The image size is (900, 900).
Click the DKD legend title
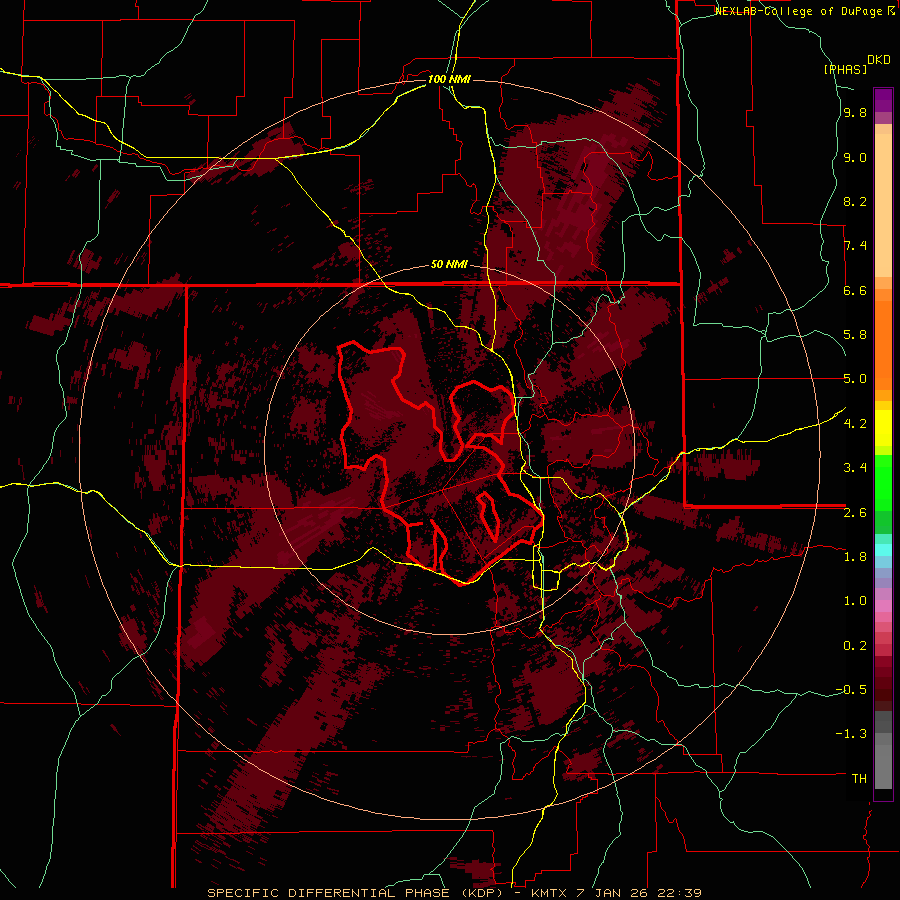[879, 60]
